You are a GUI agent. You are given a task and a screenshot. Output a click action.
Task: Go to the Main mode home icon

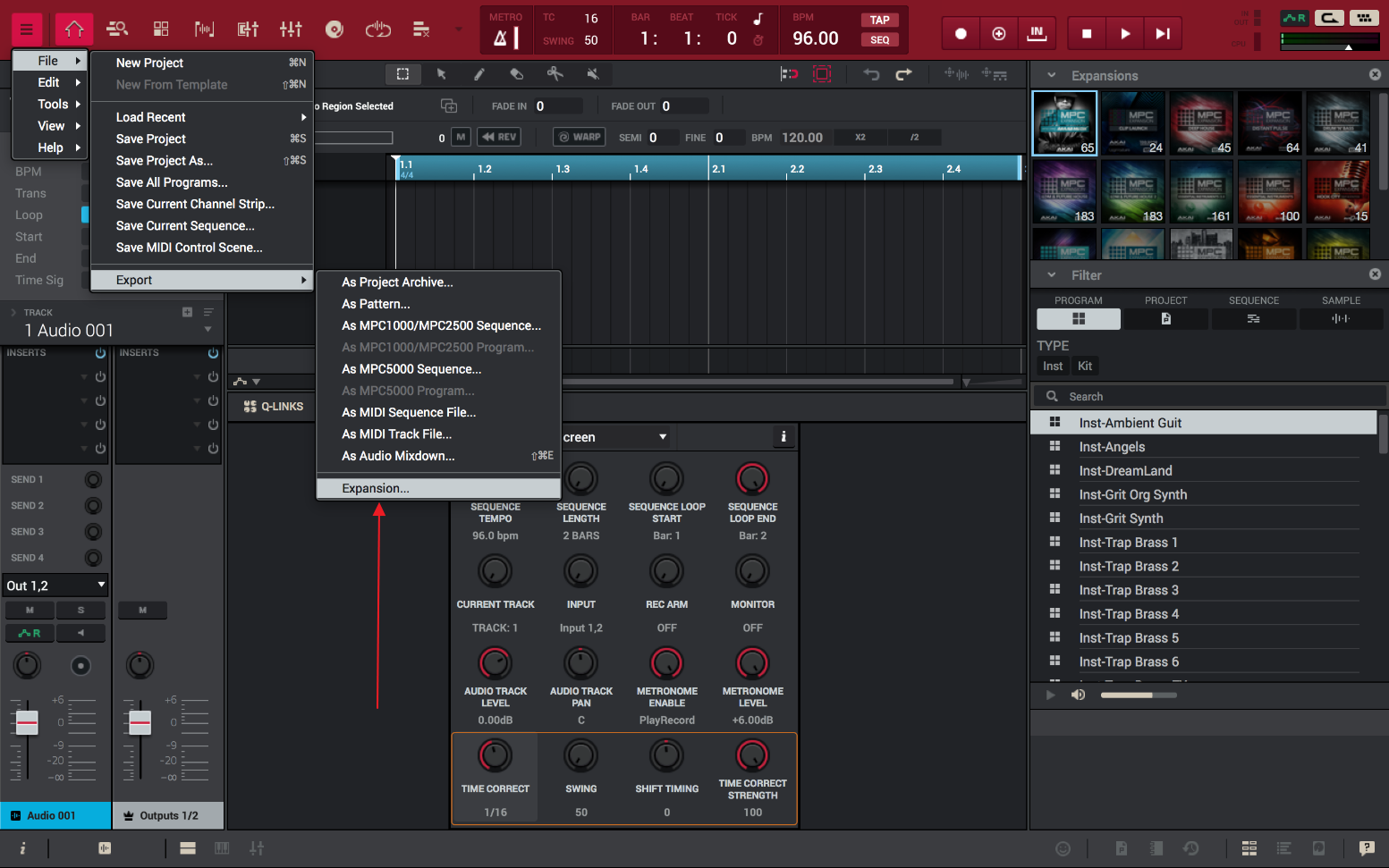pos(73,29)
